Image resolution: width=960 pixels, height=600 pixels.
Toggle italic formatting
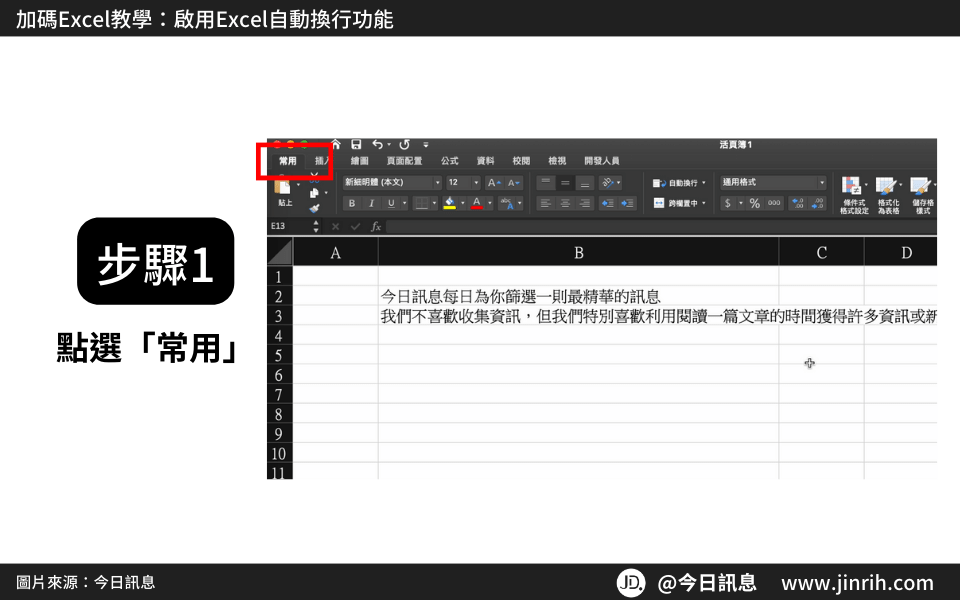[x=371, y=203]
